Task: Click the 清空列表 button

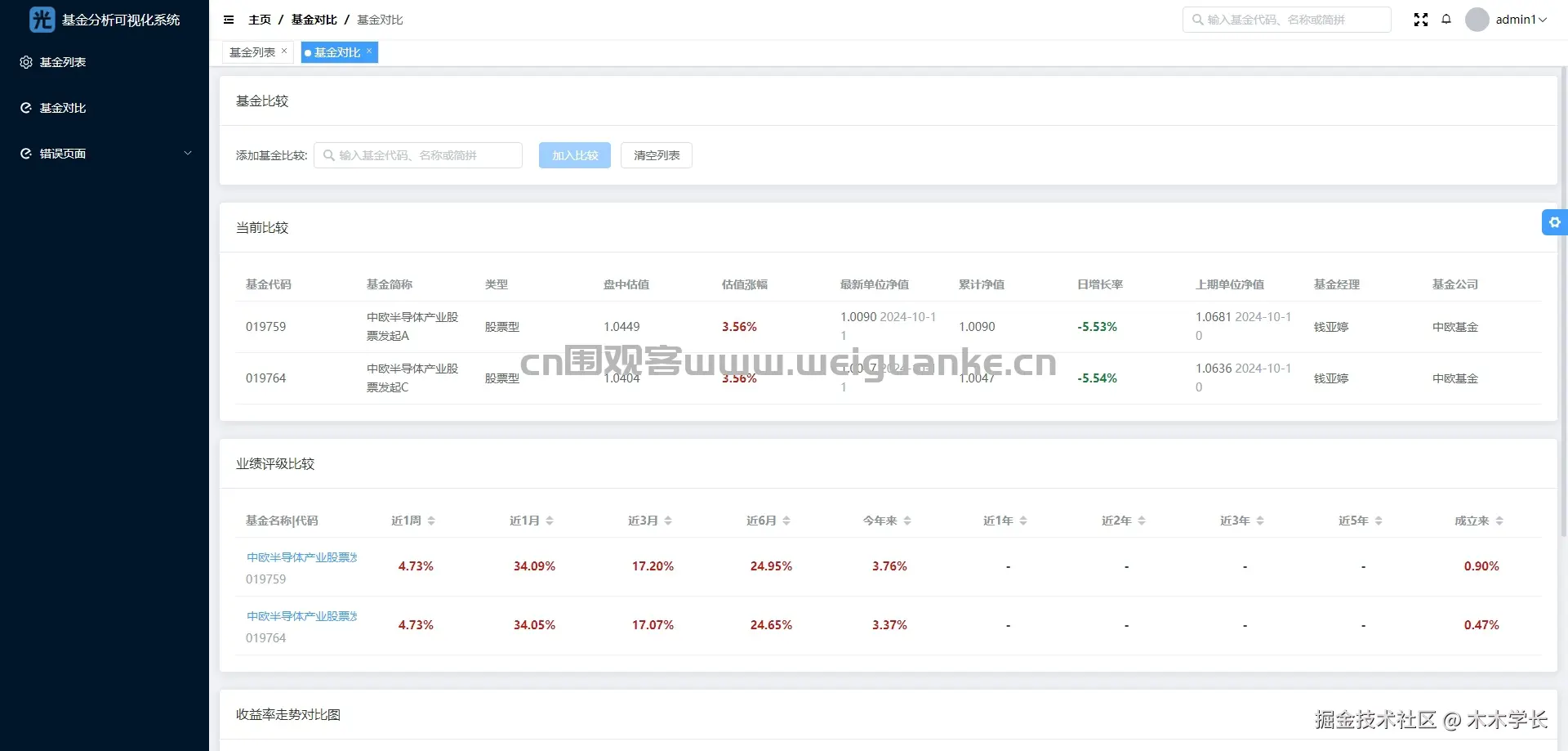Action: [x=657, y=155]
